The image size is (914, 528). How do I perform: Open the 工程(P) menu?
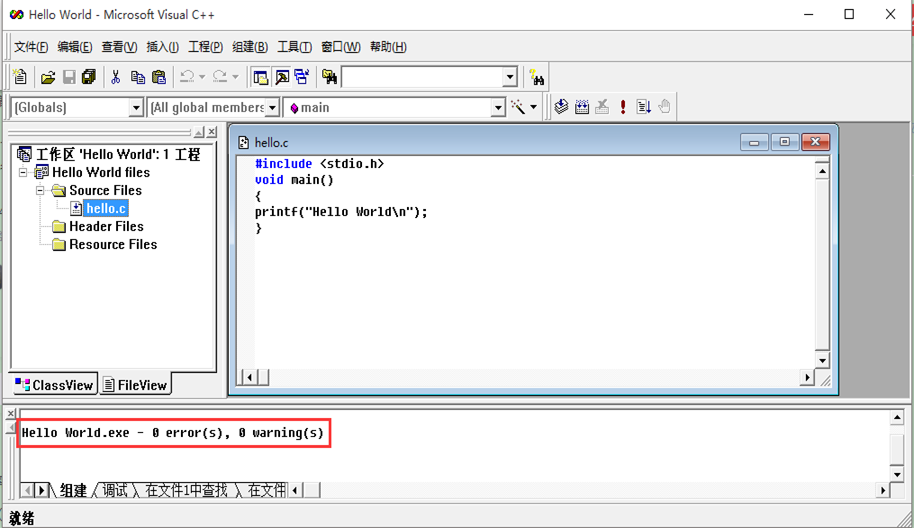(205, 47)
